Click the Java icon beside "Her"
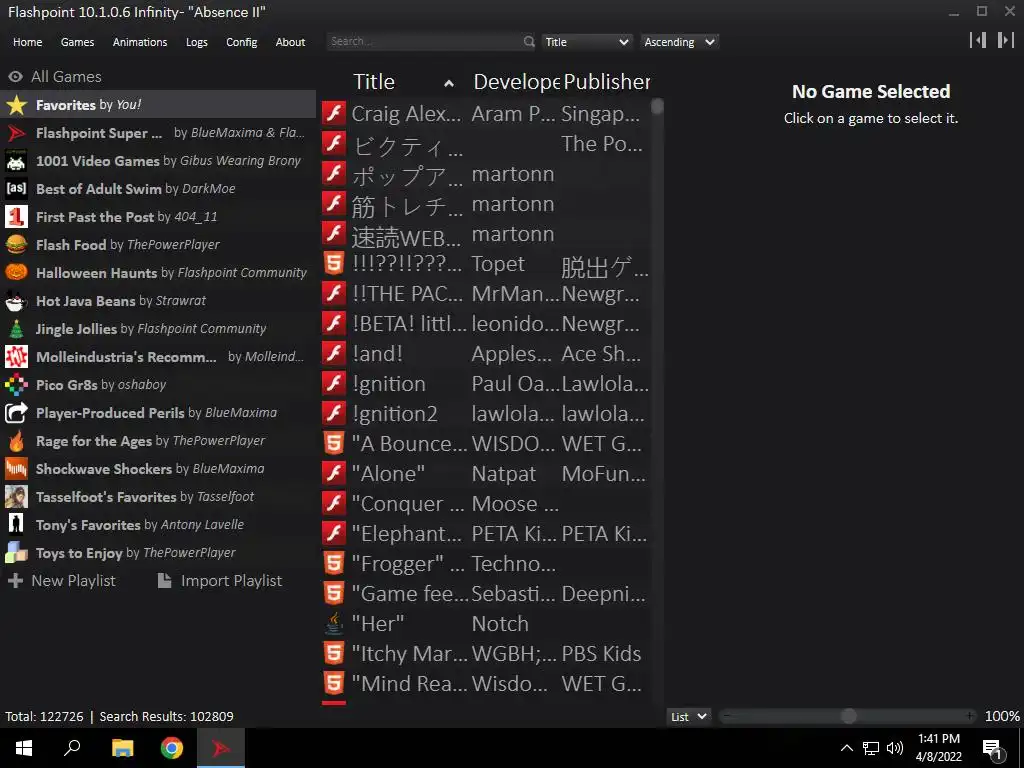Image resolution: width=1024 pixels, height=768 pixels. click(334, 624)
